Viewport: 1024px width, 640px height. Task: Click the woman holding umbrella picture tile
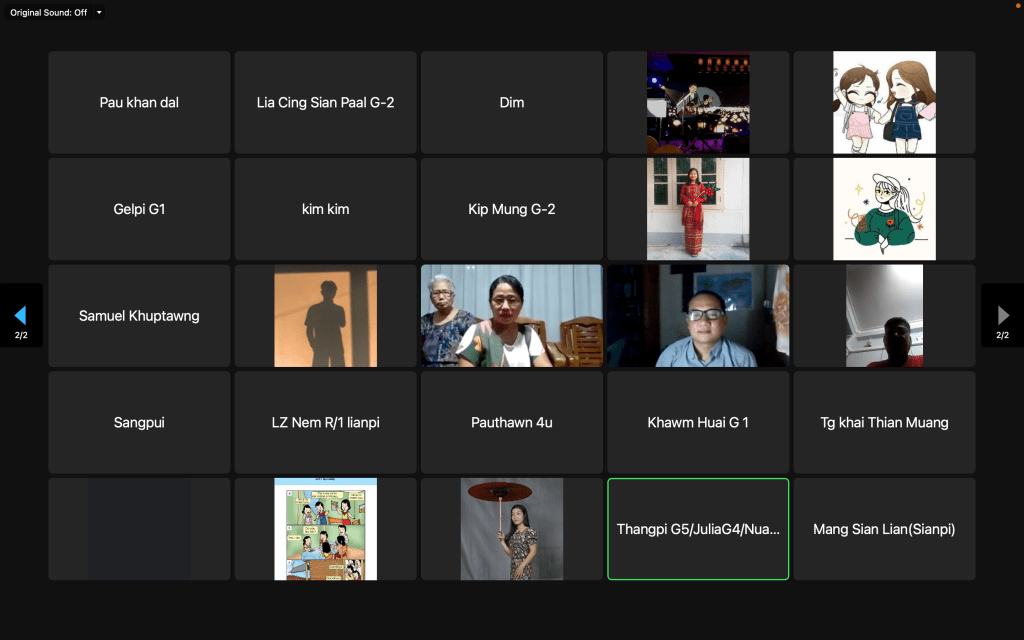coord(511,529)
